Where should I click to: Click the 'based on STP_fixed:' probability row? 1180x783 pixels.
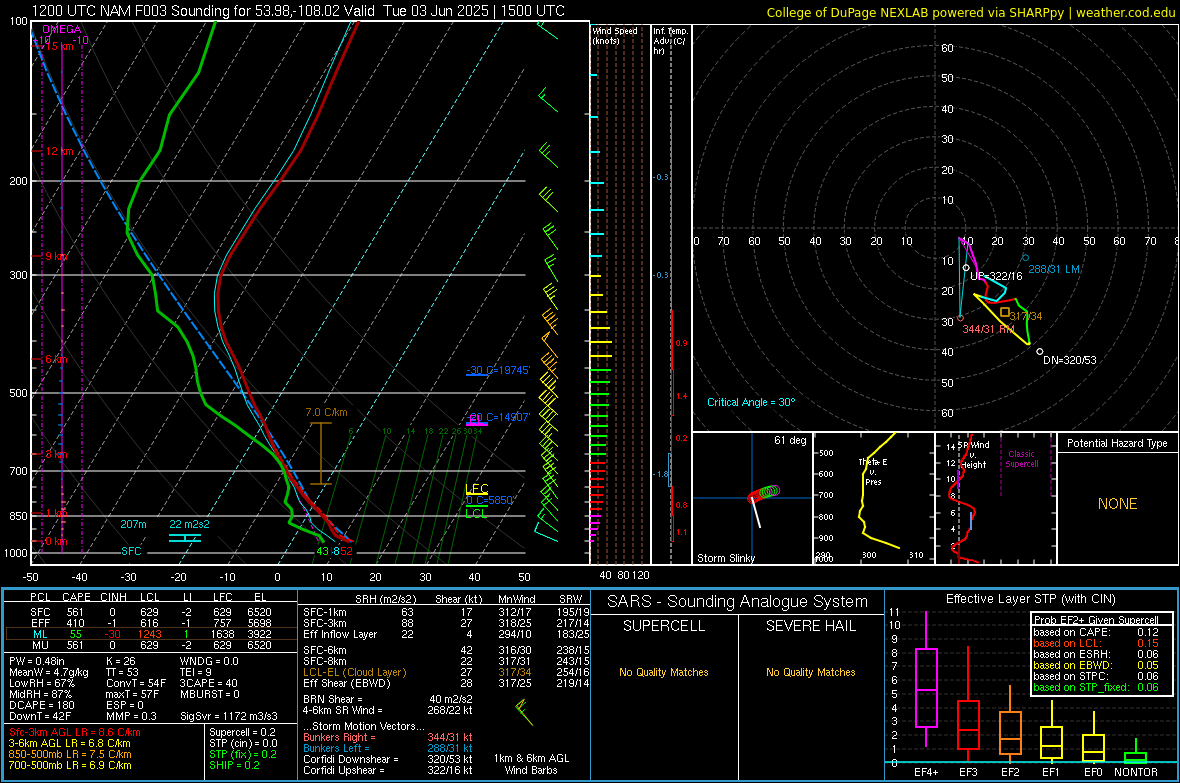(x=1096, y=687)
